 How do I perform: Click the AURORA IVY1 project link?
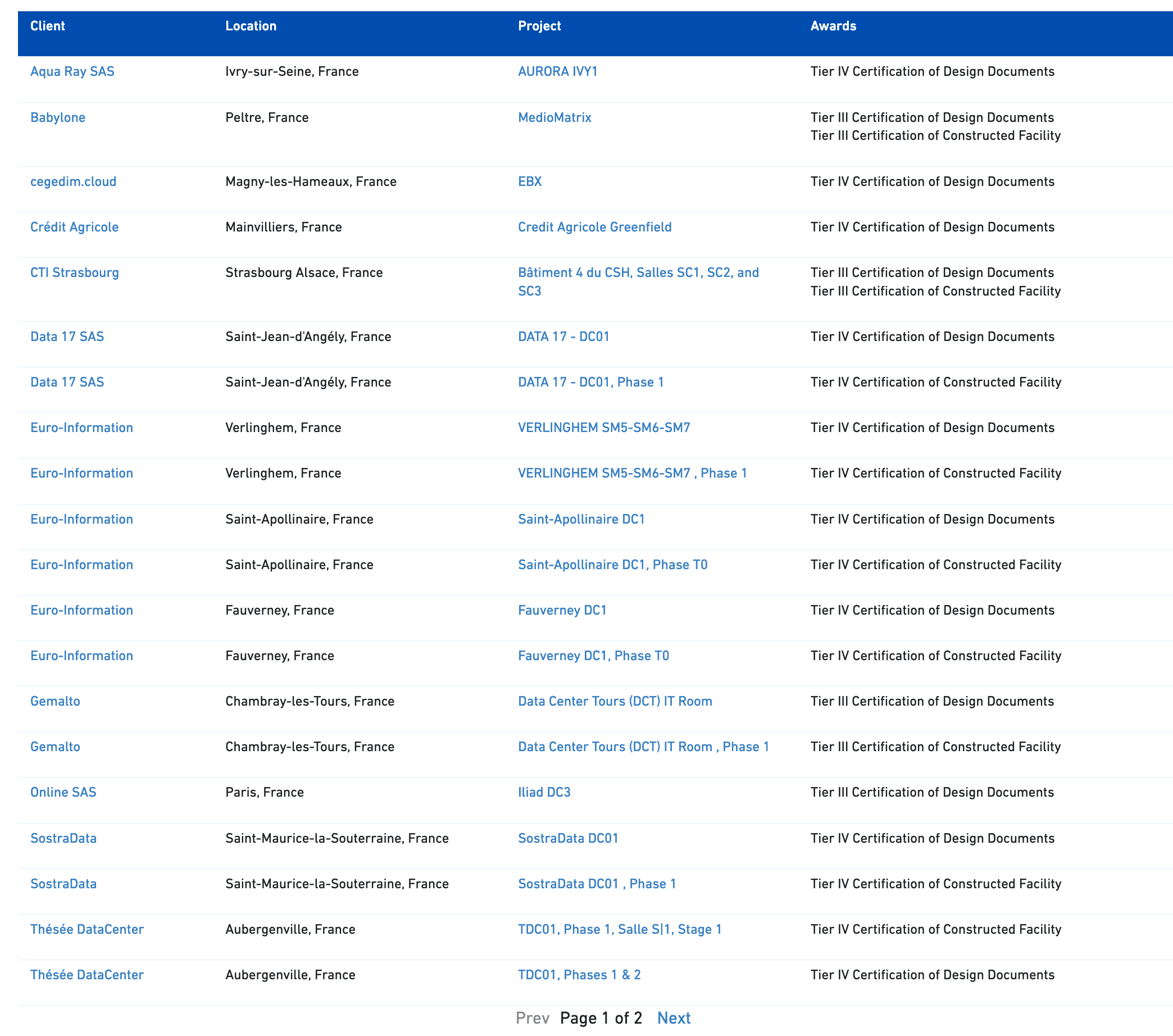pyautogui.click(x=557, y=72)
